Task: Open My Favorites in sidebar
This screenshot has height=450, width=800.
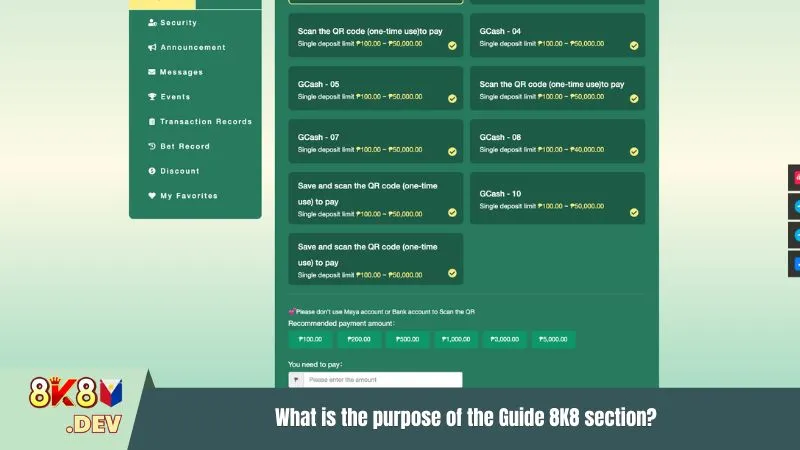Action: coord(183,196)
